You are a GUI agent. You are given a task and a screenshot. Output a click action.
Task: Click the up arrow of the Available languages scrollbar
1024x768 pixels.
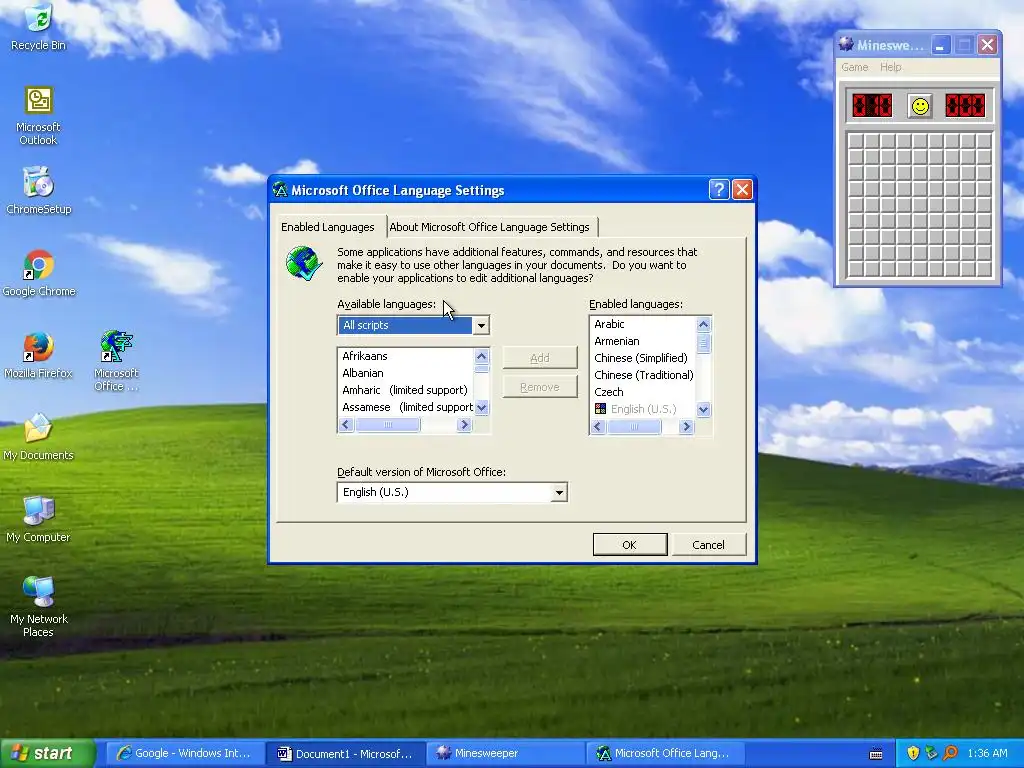click(481, 356)
